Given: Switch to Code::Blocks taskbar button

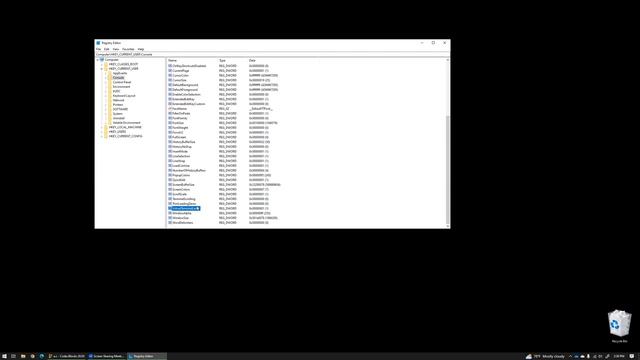Looking at the screenshot, I should click(67, 356).
